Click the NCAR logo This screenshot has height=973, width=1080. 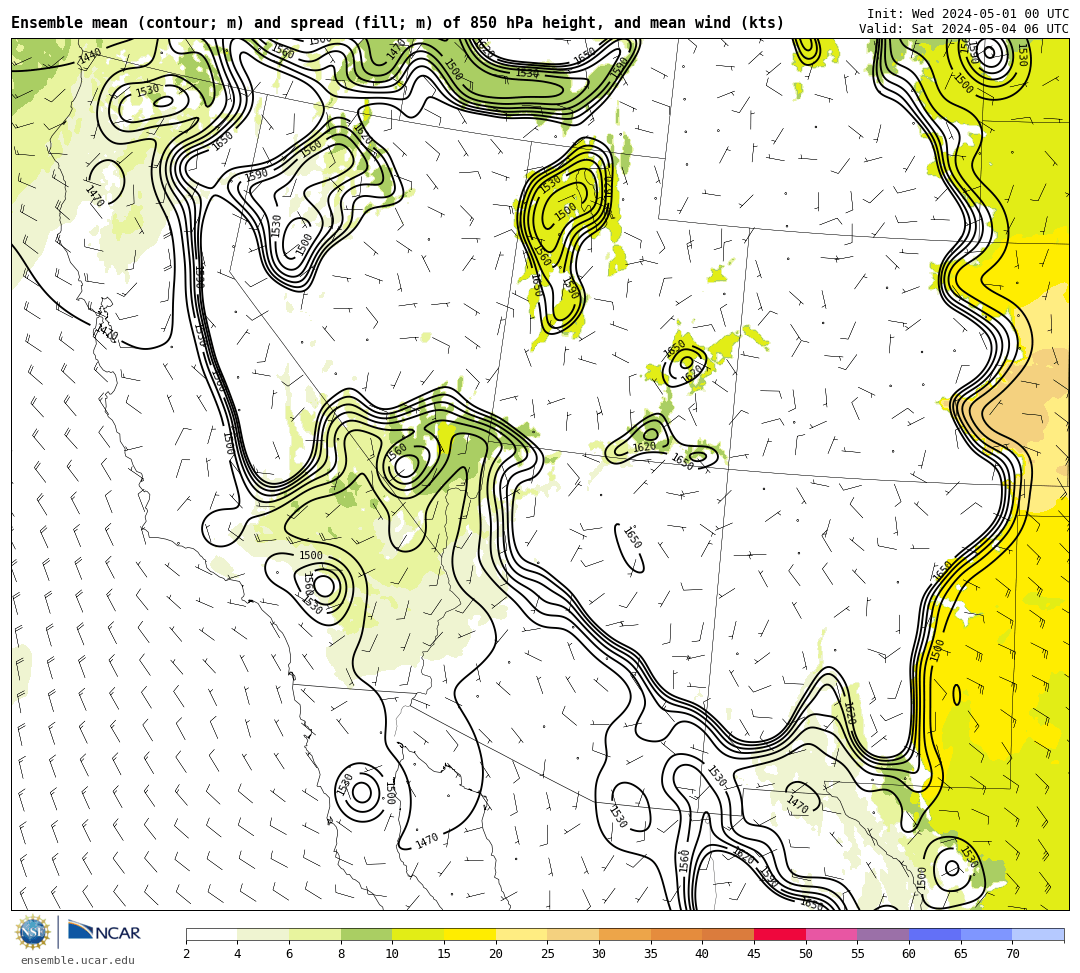[104, 932]
